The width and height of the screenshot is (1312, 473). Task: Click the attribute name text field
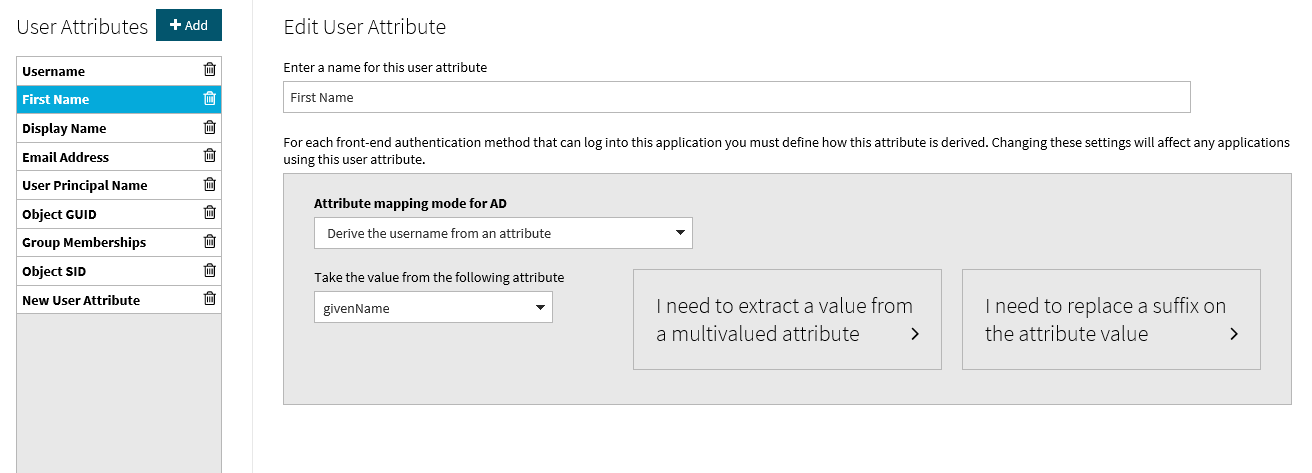click(x=736, y=97)
